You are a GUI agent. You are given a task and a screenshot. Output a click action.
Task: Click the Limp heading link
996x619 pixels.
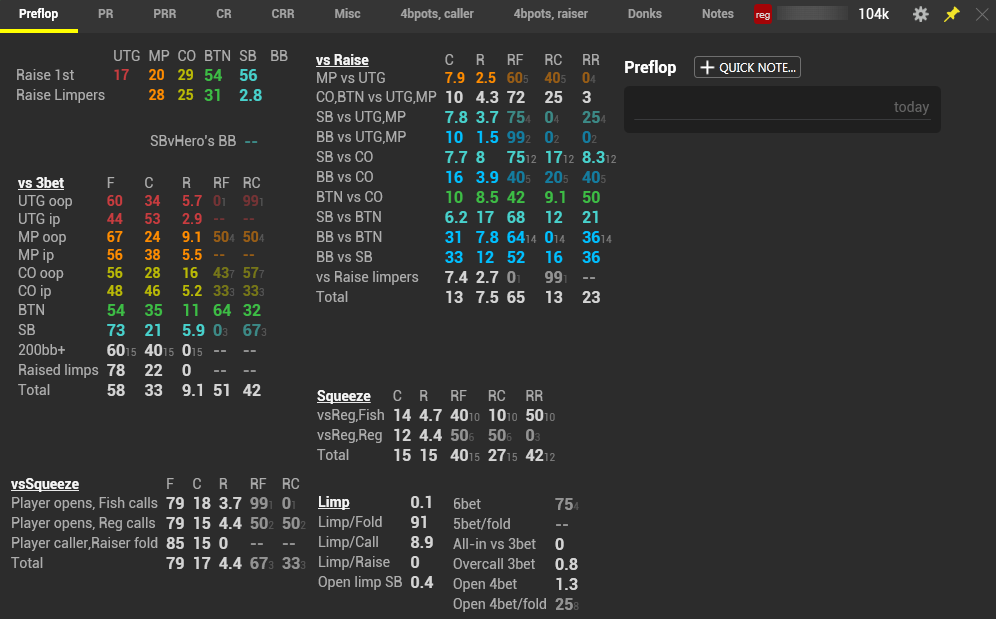tap(333, 502)
